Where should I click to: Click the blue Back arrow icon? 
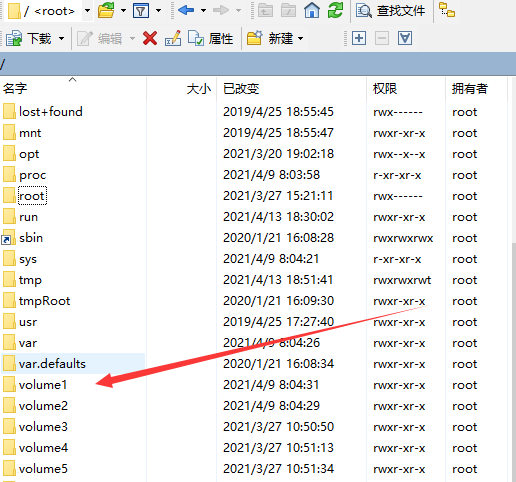[186, 10]
